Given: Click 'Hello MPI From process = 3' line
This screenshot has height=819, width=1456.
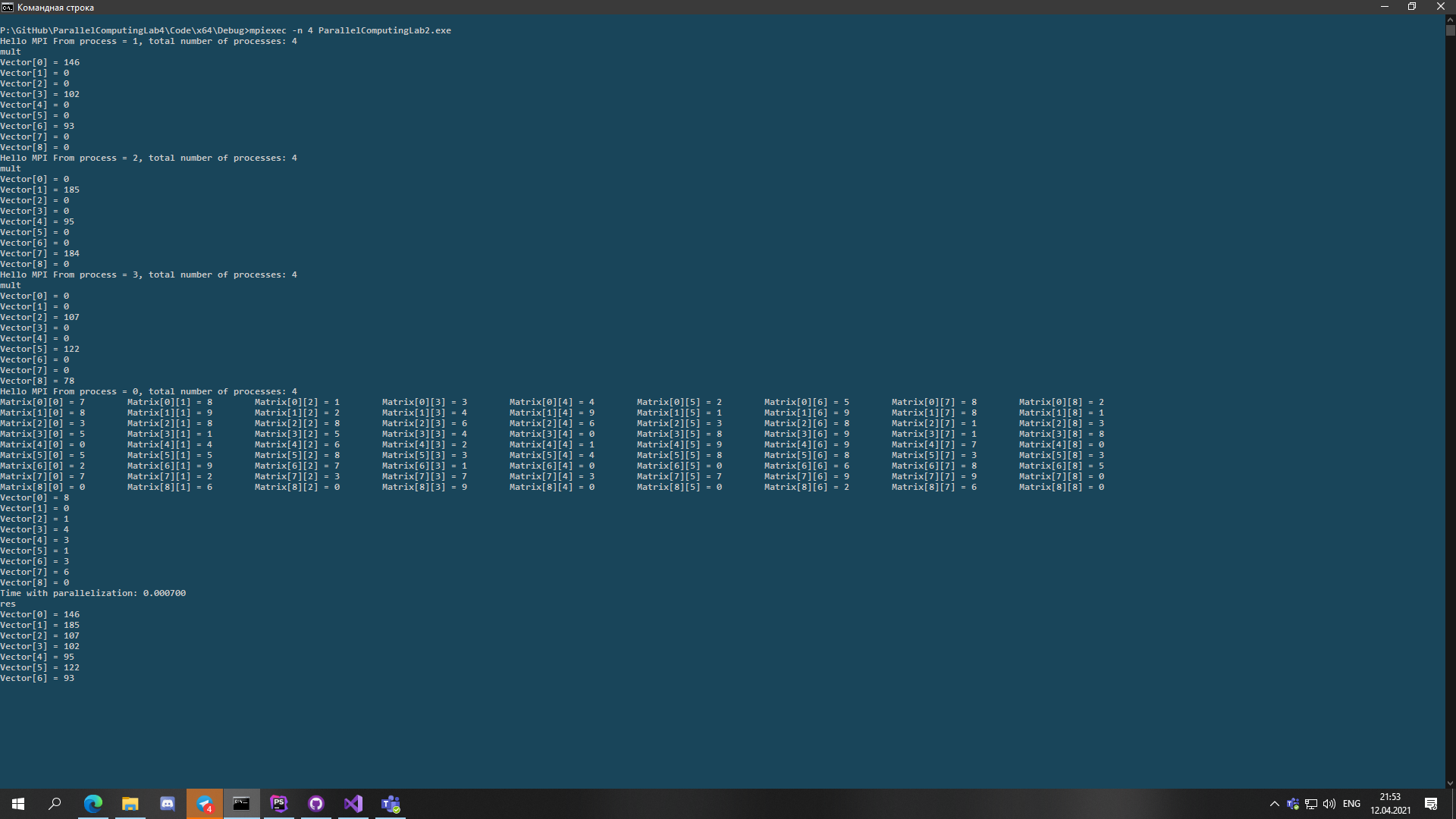Looking at the screenshot, I should click(149, 275).
